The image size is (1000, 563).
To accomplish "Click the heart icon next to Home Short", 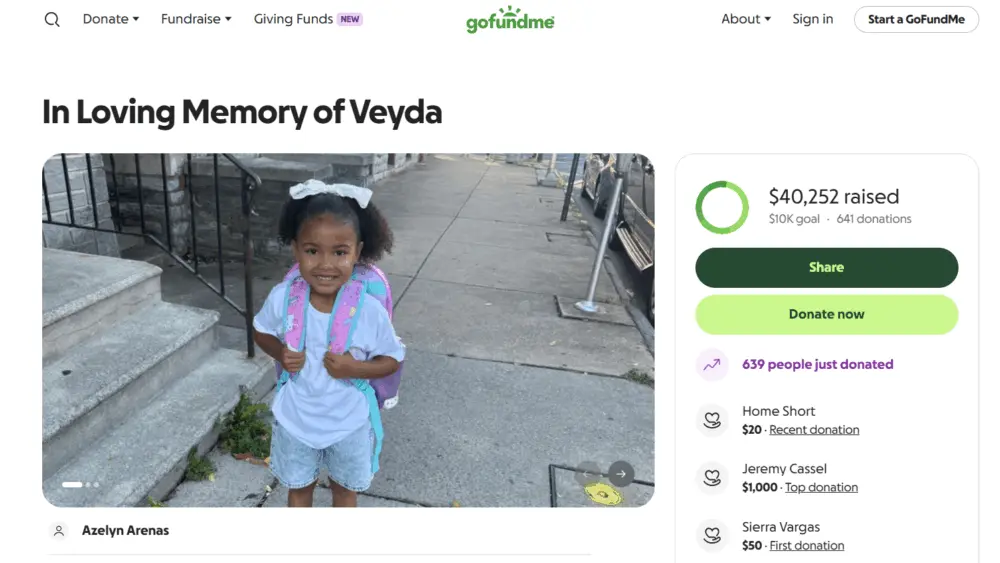I will [712, 421].
